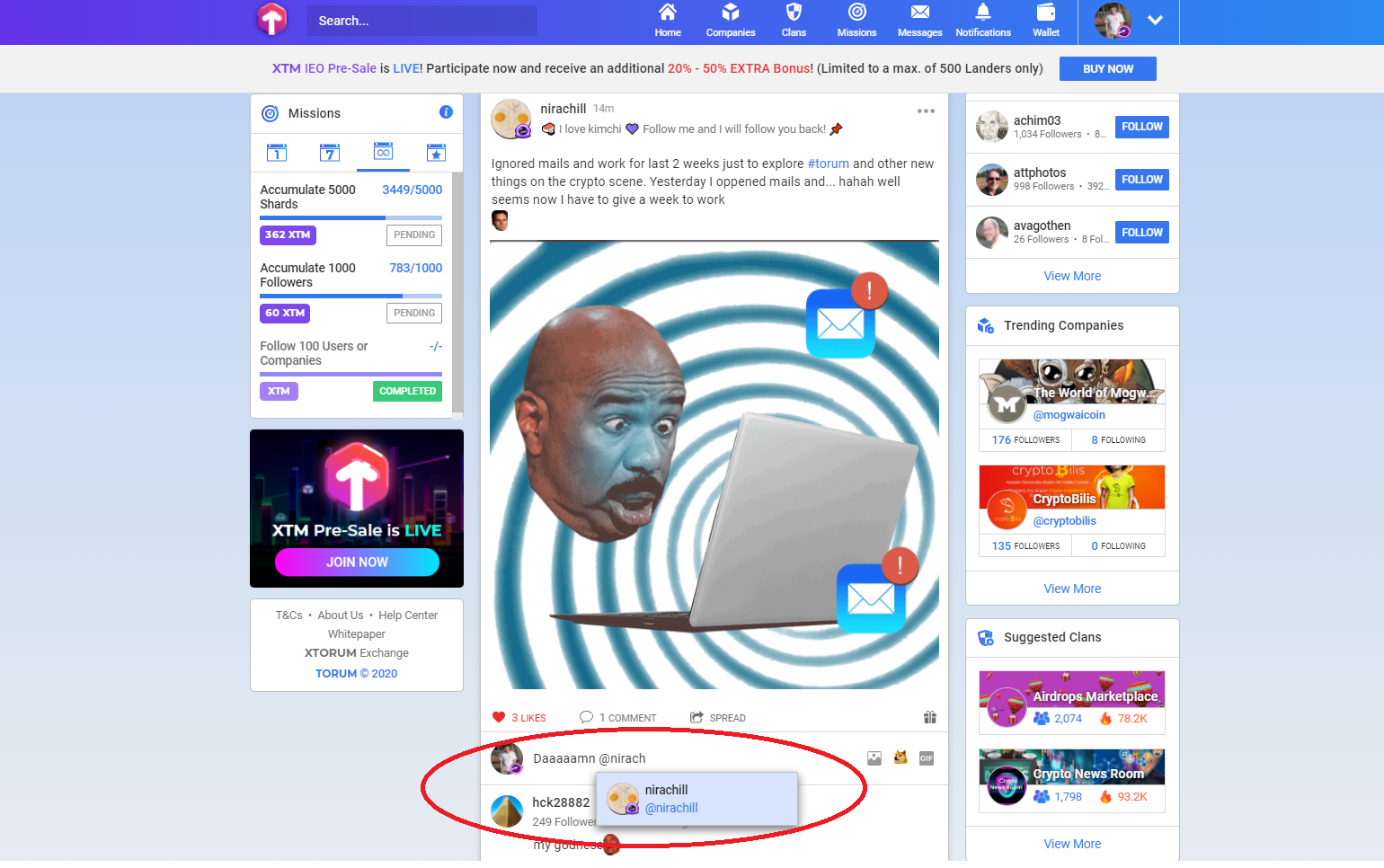Open the Missions info icon
The width and height of the screenshot is (1384, 868).
coord(446,111)
